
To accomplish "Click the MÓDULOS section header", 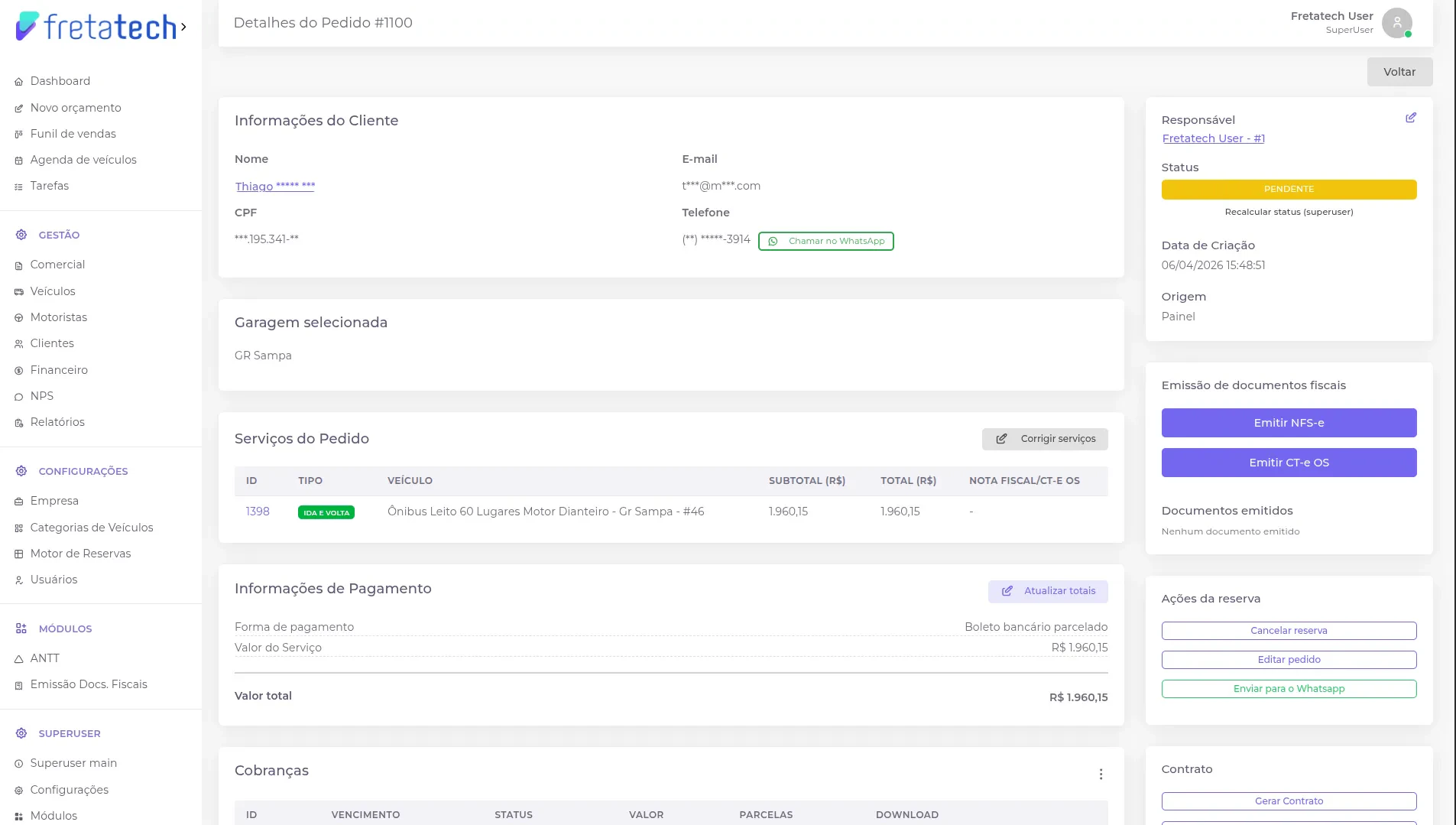I will [x=65, y=628].
